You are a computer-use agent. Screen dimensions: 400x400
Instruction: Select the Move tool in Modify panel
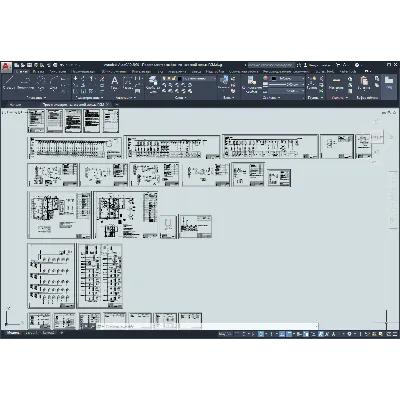pyautogui.click(x=75, y=79)
